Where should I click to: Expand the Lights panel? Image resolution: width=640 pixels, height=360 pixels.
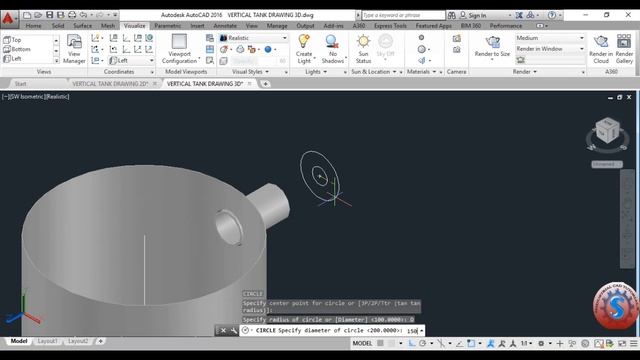pyautogui.click(x=316, y=72)
